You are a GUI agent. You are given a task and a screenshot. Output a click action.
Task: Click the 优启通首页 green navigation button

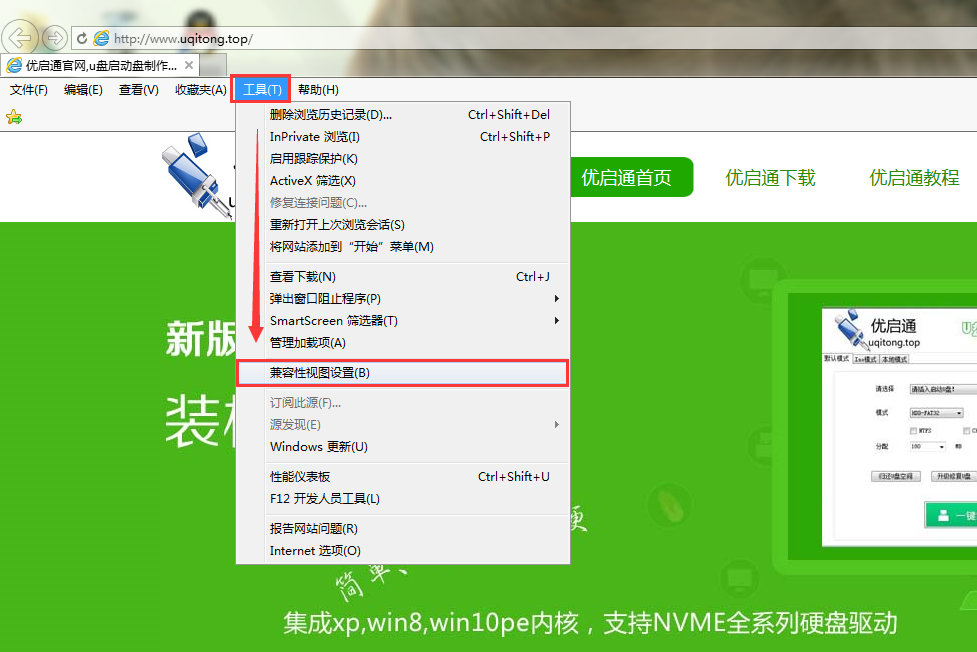tap(626, 178)
